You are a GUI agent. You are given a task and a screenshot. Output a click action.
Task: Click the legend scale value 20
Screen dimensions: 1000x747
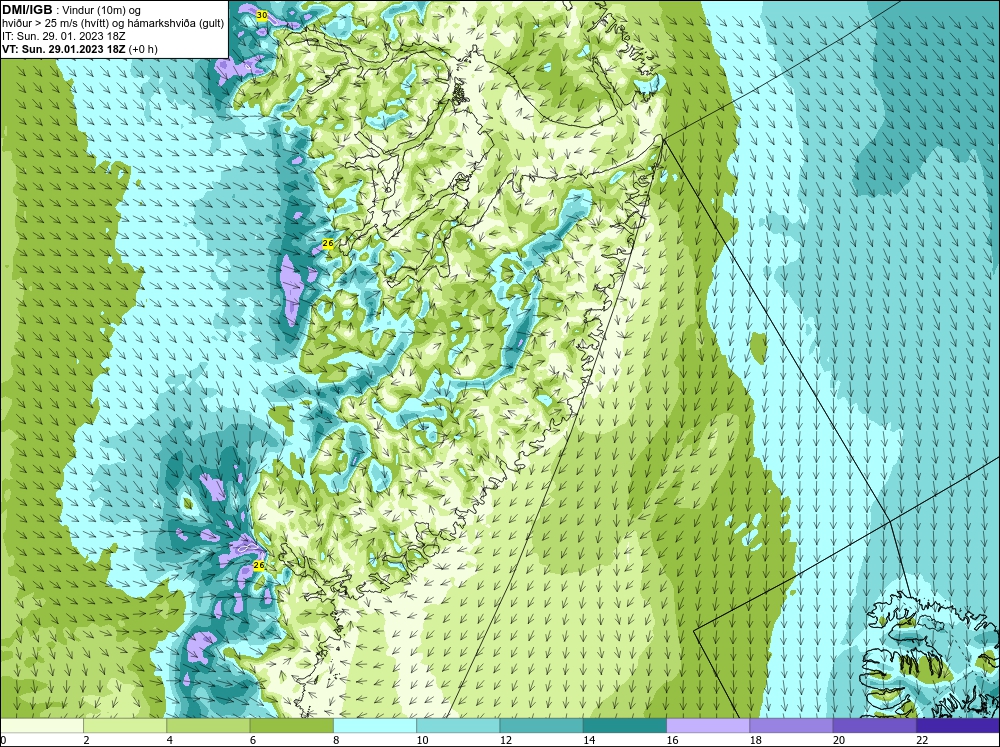tap(839, 740)
